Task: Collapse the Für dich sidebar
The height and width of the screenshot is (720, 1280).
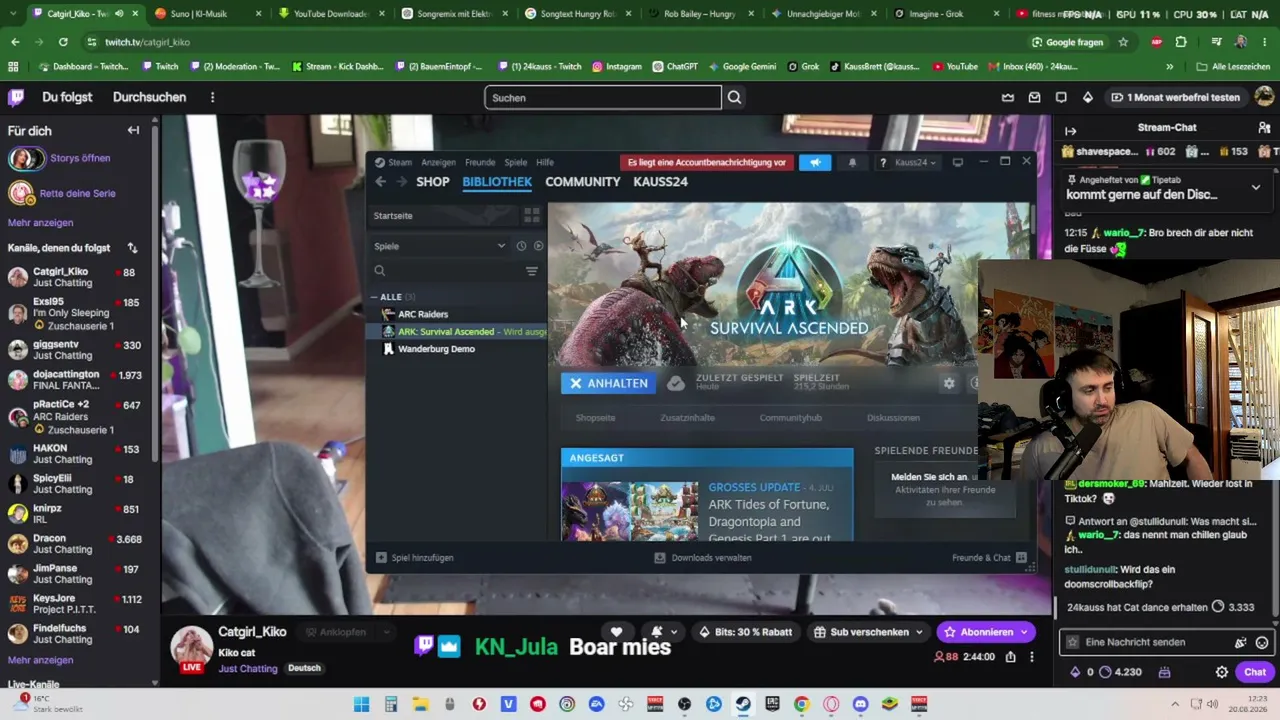Action: point(133,130)
